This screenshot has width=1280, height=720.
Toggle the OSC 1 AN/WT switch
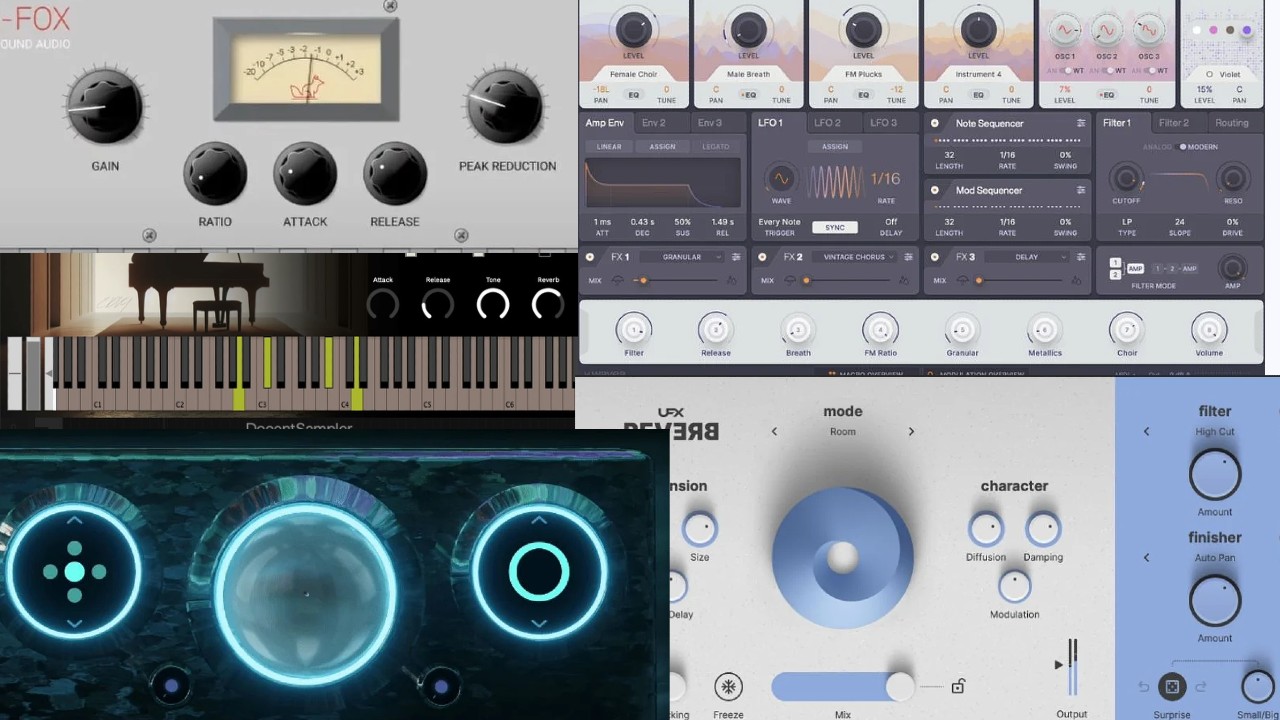point(1064,70)
